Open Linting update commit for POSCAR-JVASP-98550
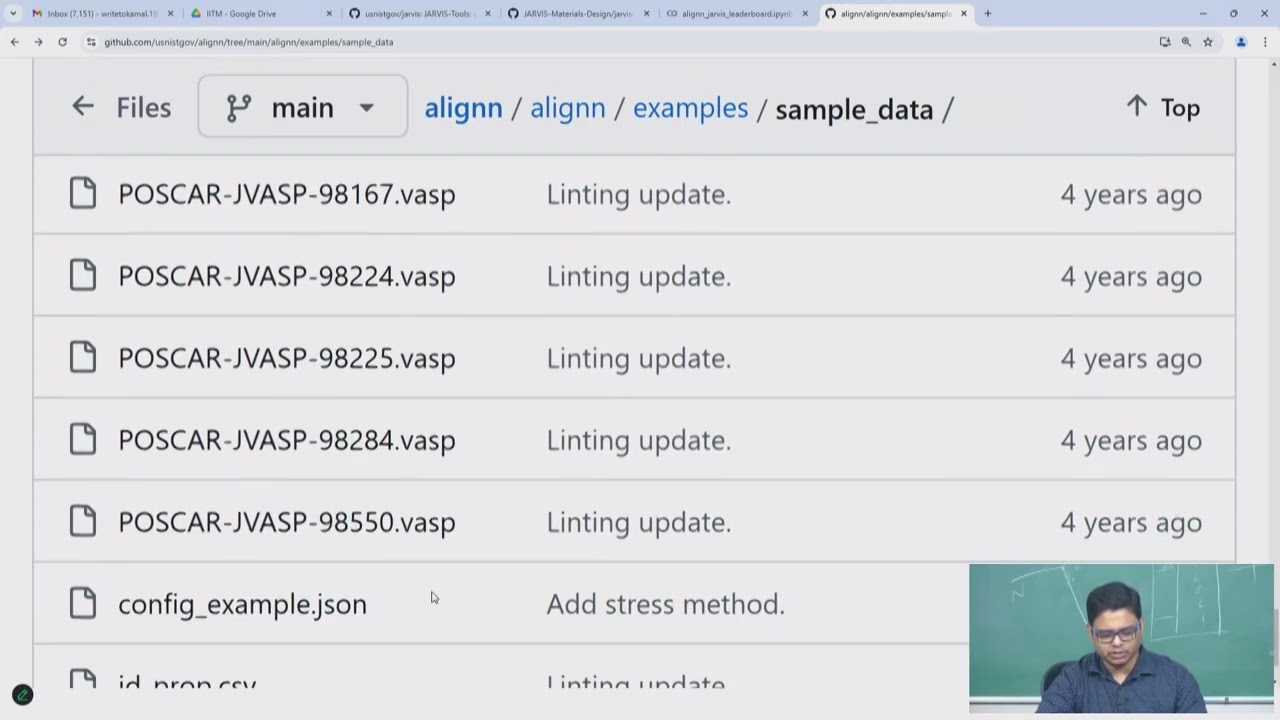Viewport: 1280px width, 720px height. point(639,522)
